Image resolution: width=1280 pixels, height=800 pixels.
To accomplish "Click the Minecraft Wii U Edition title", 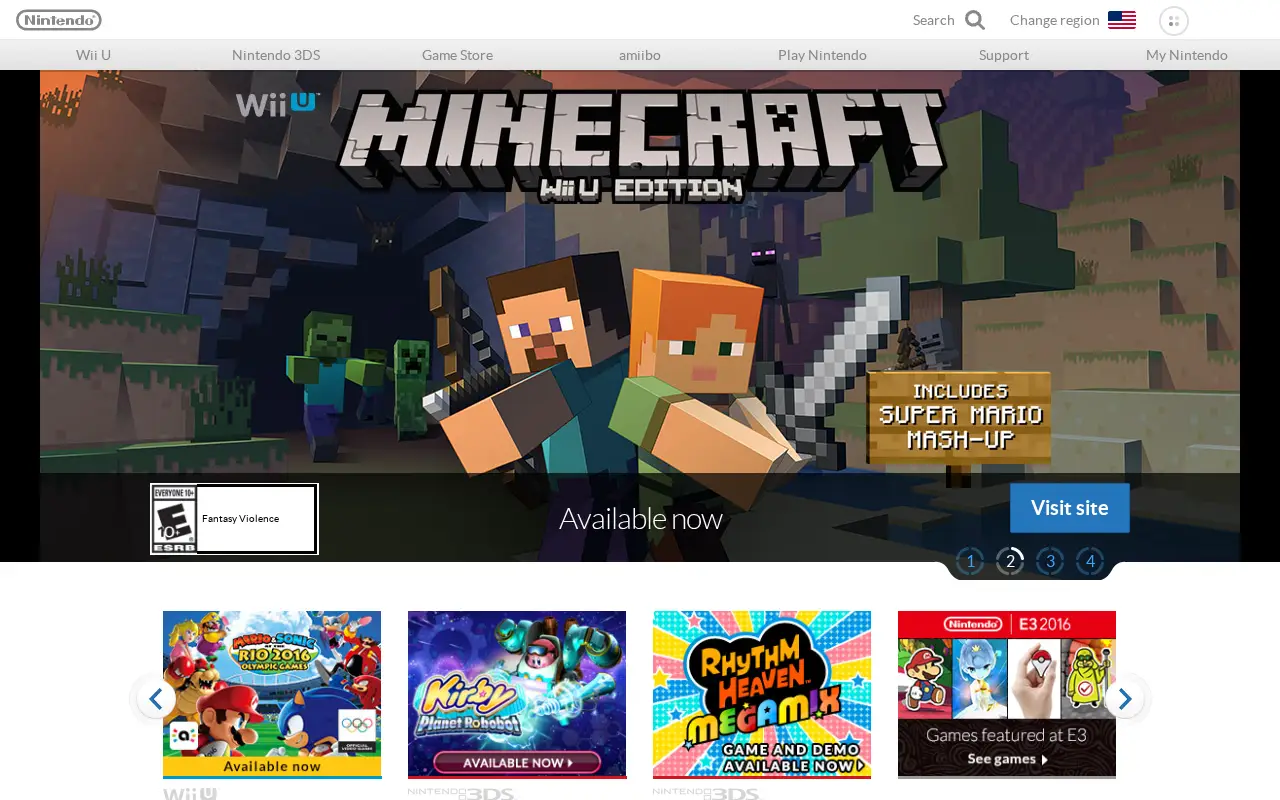I will coord(641,145).
